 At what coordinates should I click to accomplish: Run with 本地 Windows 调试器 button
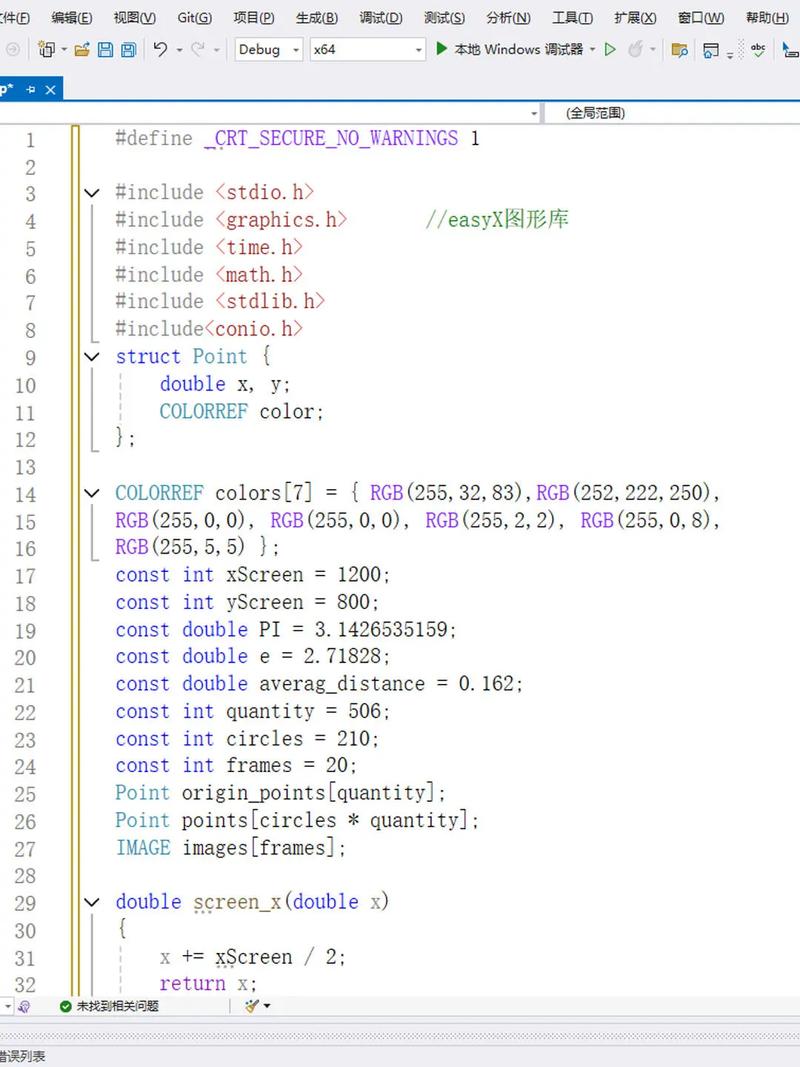[x=508, y=49]
